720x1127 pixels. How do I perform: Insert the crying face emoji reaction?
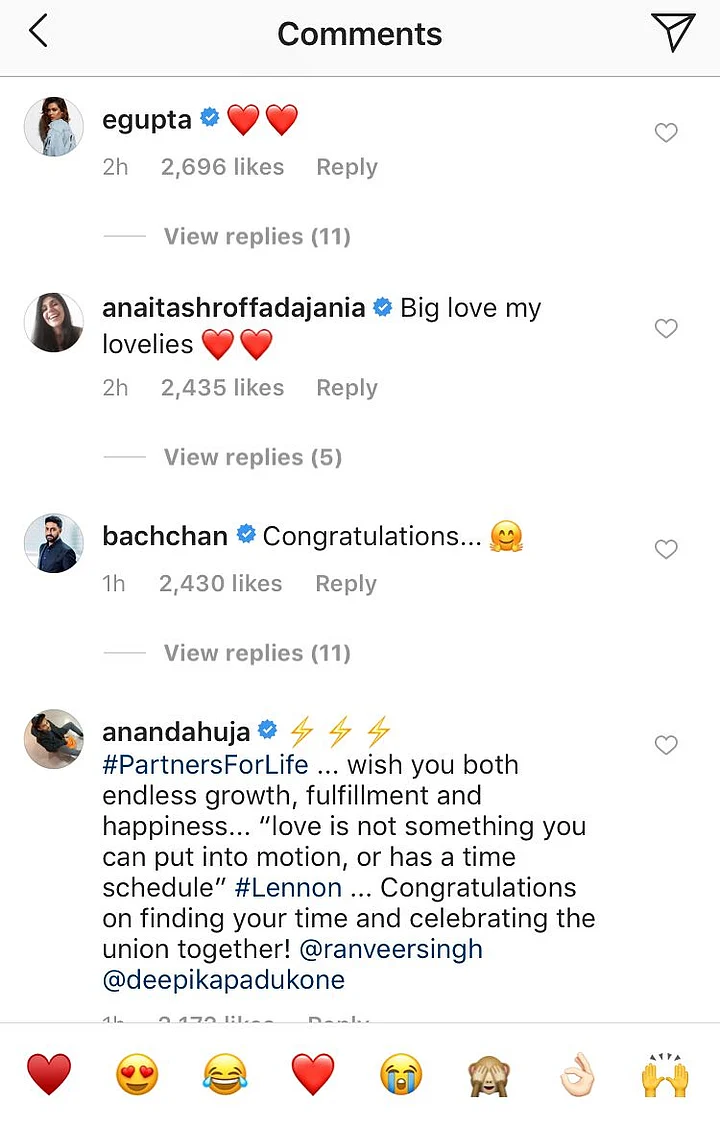click(x=401, y=1076)
